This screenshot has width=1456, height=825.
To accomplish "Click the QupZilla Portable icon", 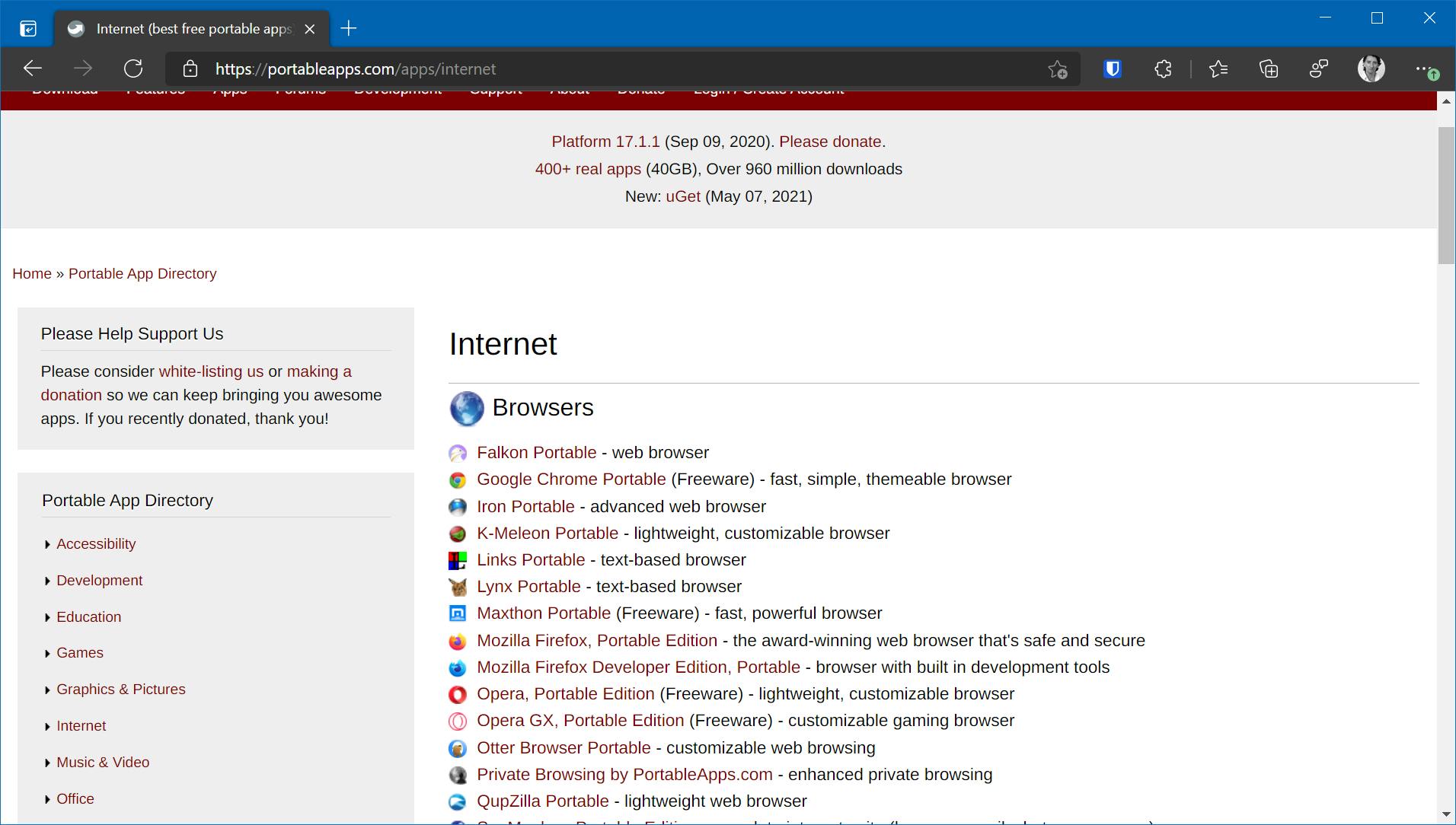I will (458, 802).
